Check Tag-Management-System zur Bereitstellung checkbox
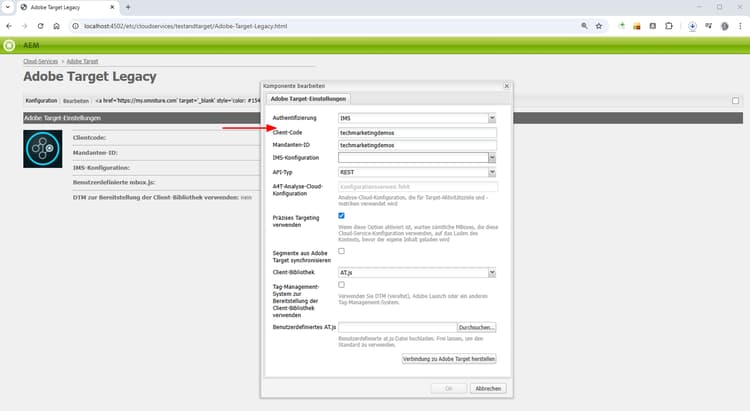 pyautogui.click(x=342, y=285)
